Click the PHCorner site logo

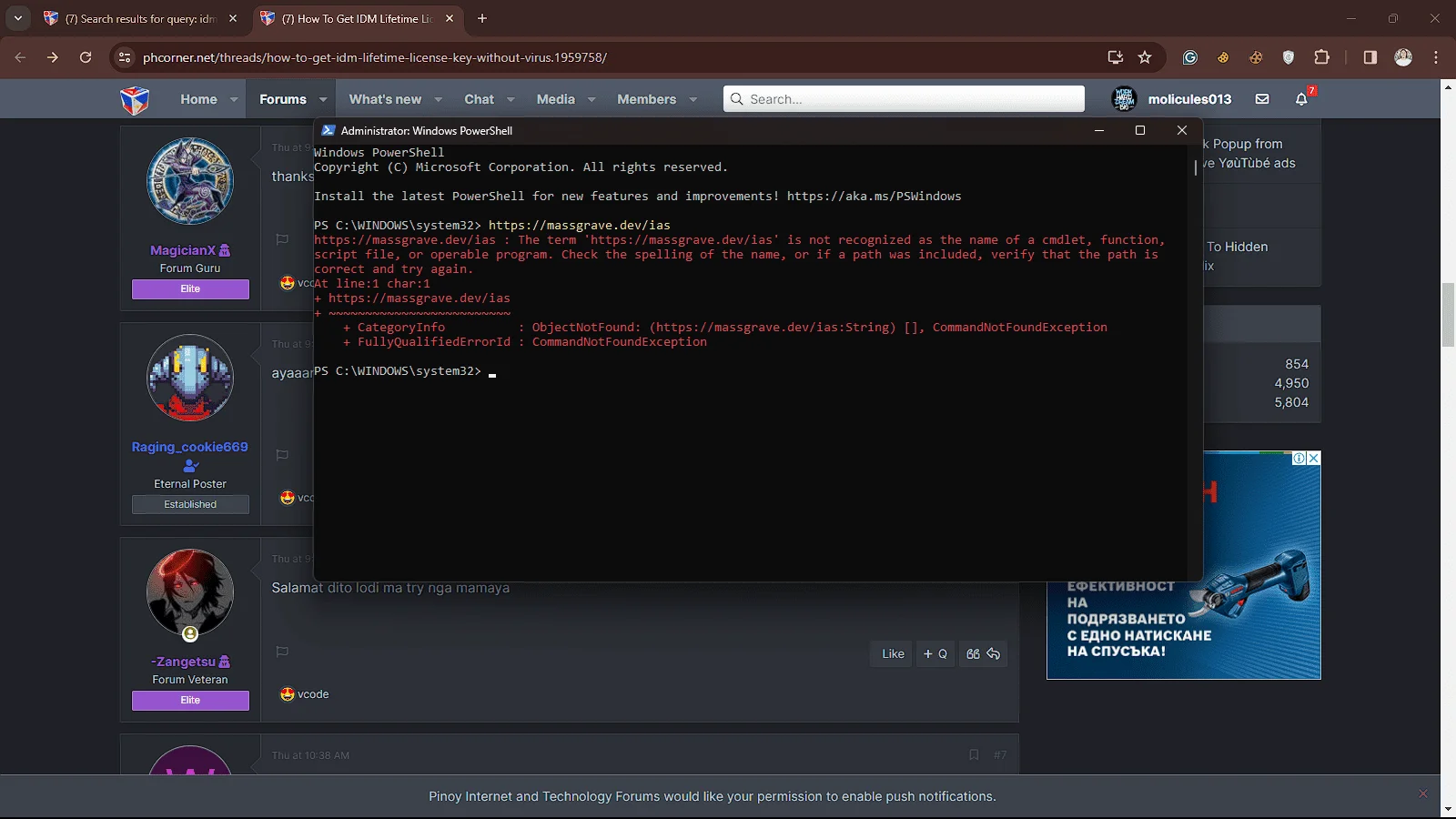click(135, 99)
